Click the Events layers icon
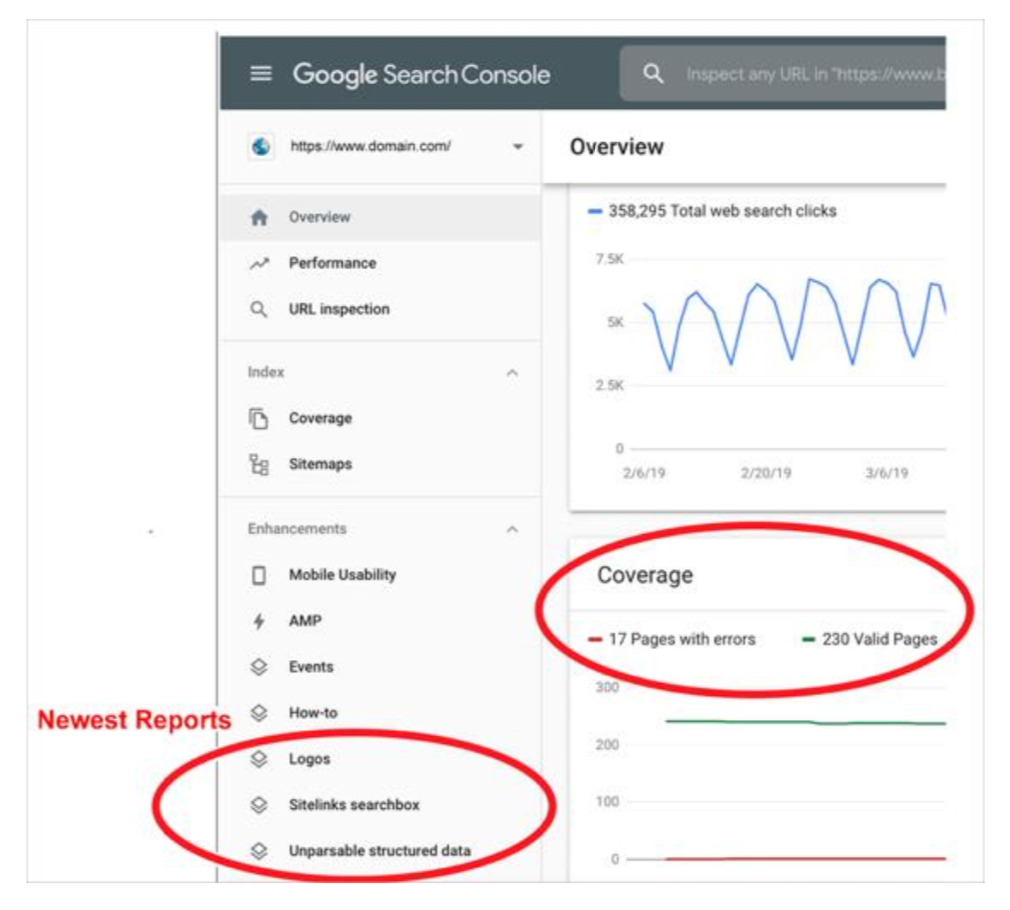The width and height of the screenshot is (1010, 910). [259, 667]
